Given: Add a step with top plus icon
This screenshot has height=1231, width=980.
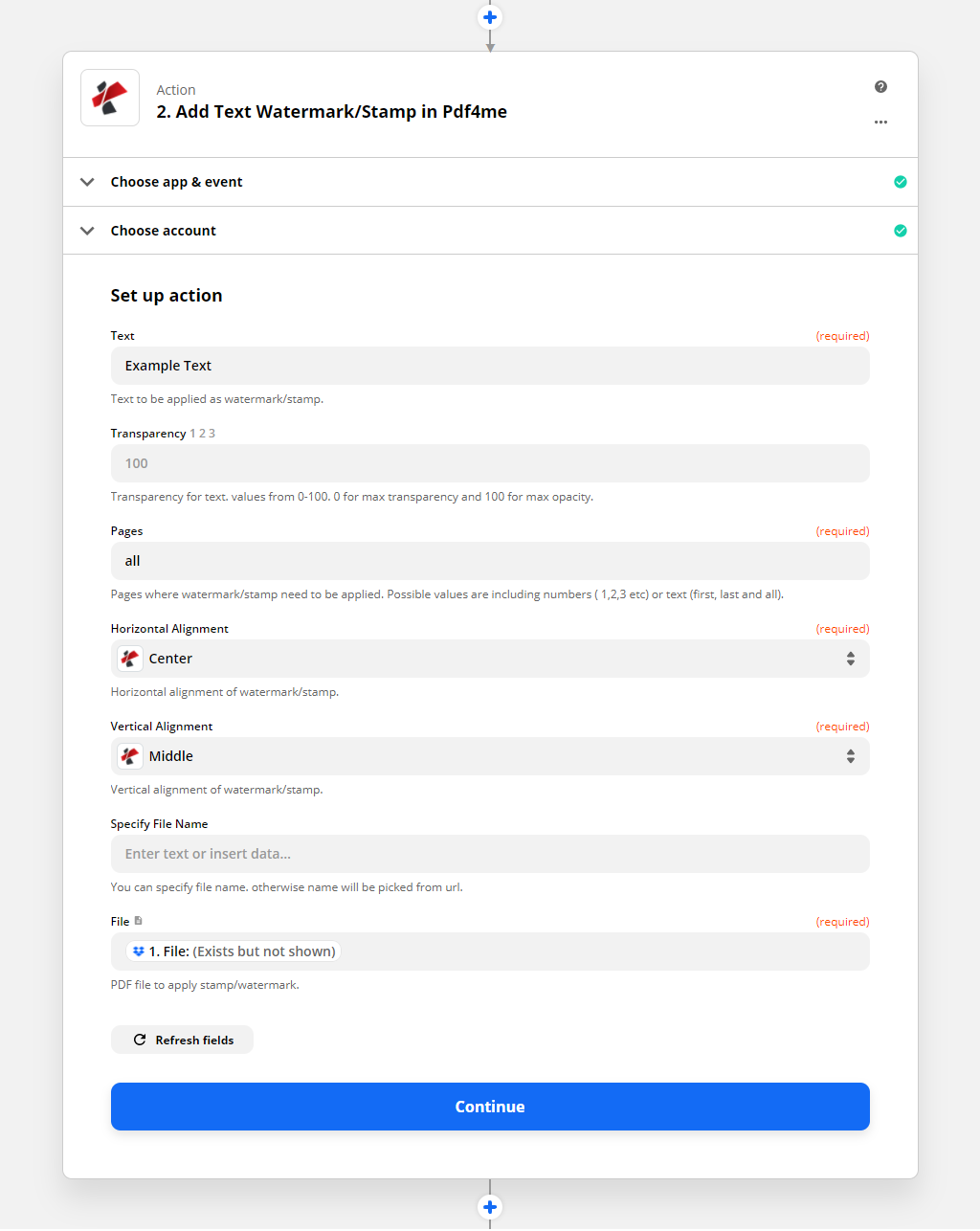Looking at the screenshot, I should [490, 17].
